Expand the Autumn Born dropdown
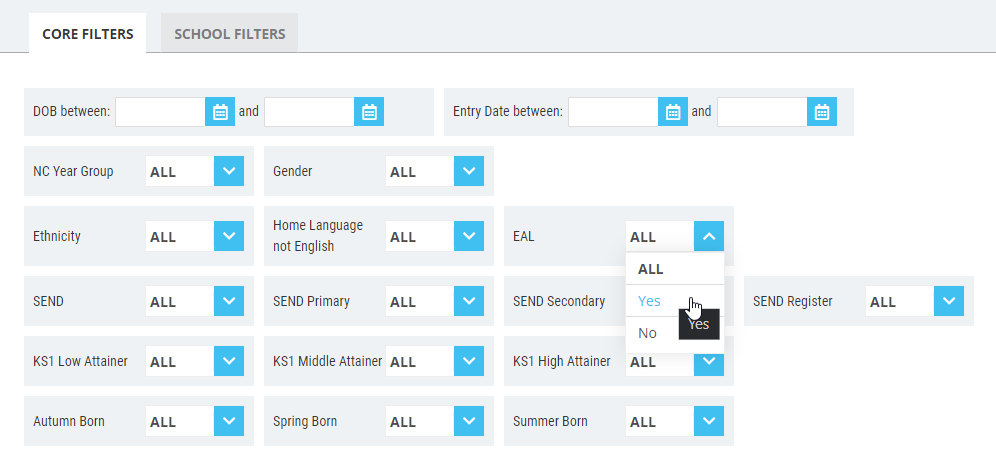Image resolution: width=996 pixels, height=449 pixels. point(229,421)
